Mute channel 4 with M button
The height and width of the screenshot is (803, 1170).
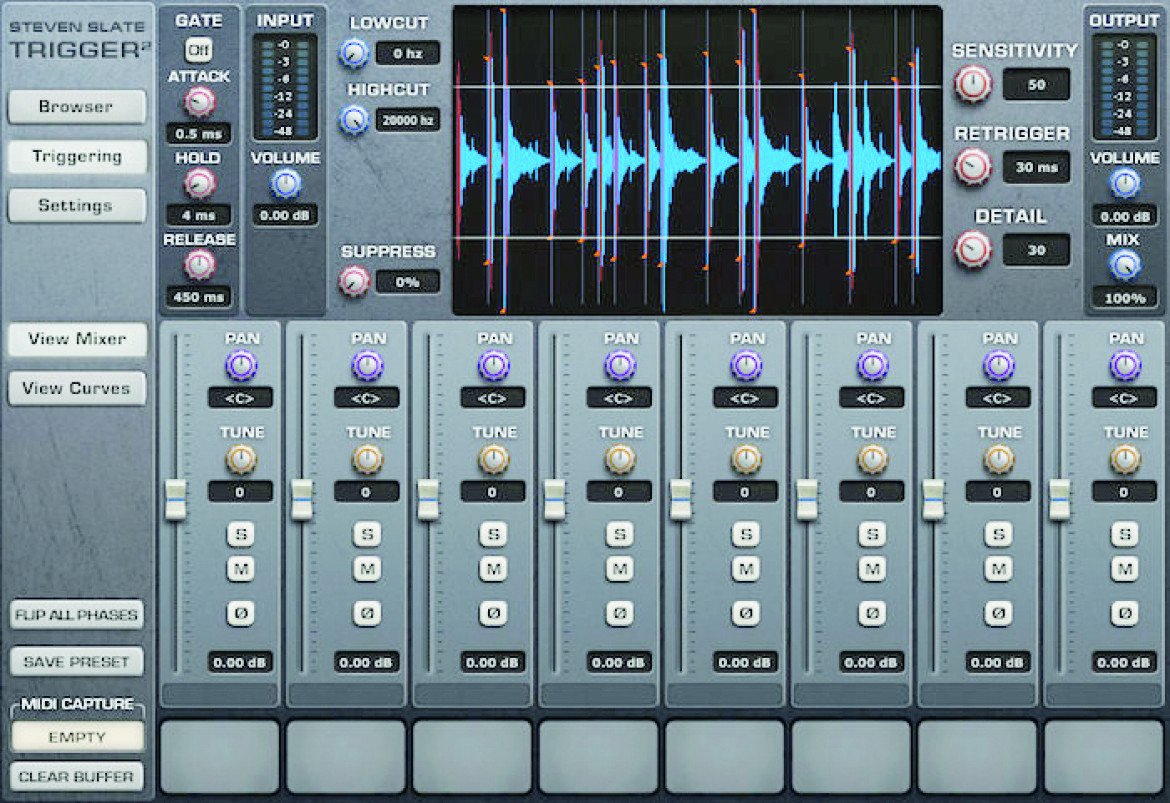(x=619, y=569)
